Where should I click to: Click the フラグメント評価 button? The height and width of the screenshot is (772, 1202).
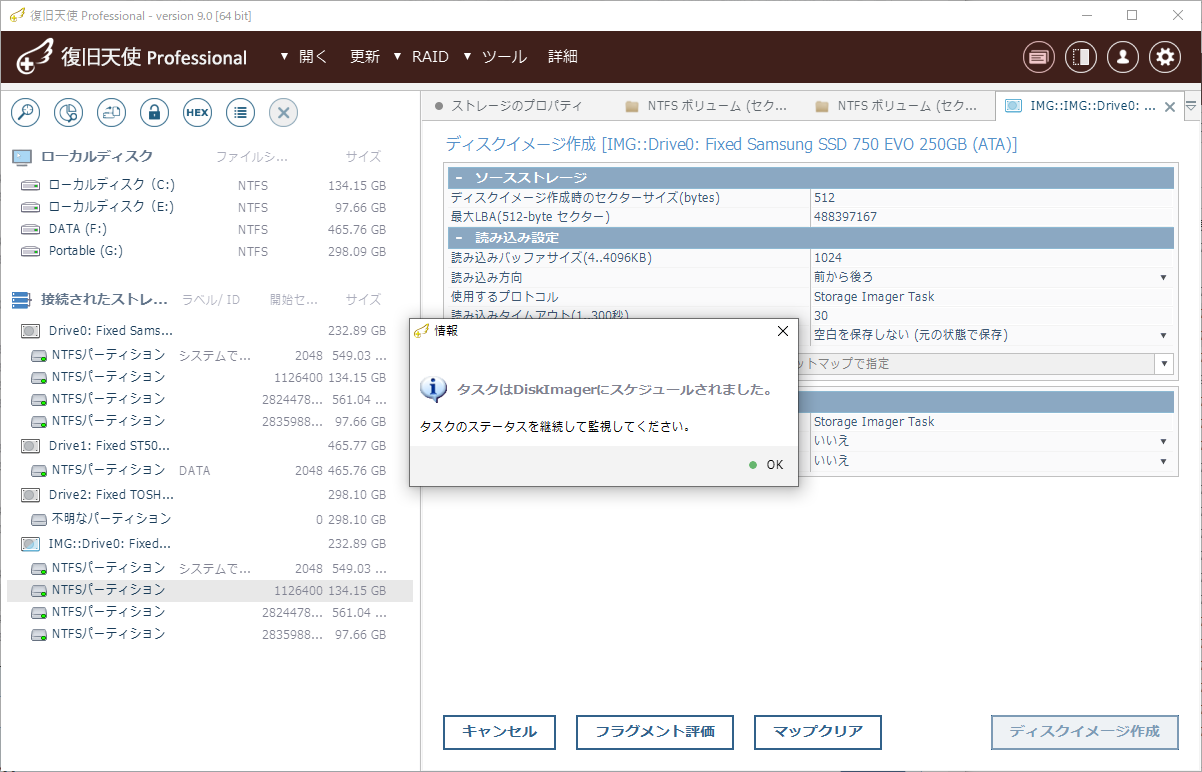(655, 732)
